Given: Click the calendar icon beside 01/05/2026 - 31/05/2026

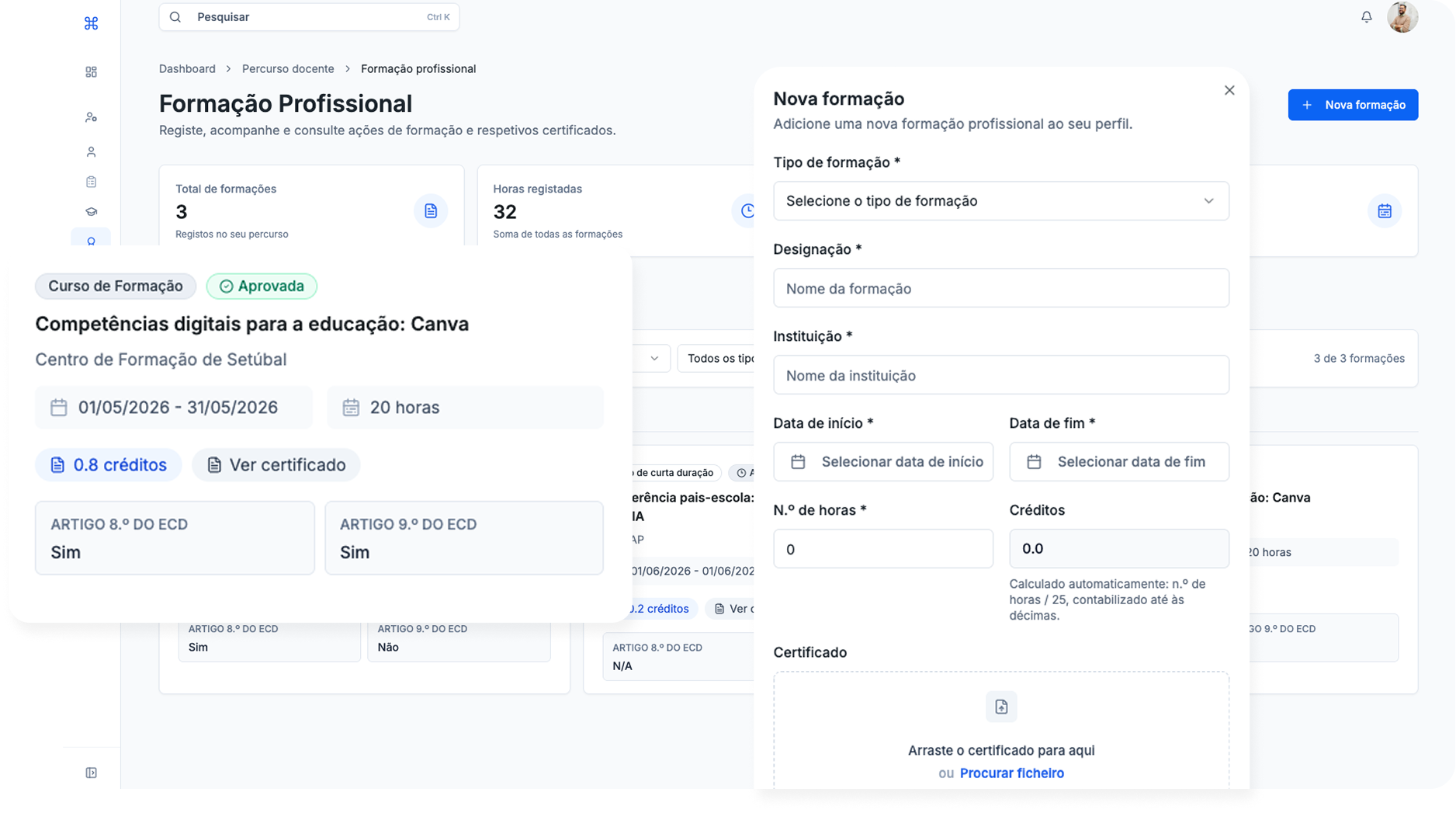Looking at the screenshot, I should [x=59, y=408].
